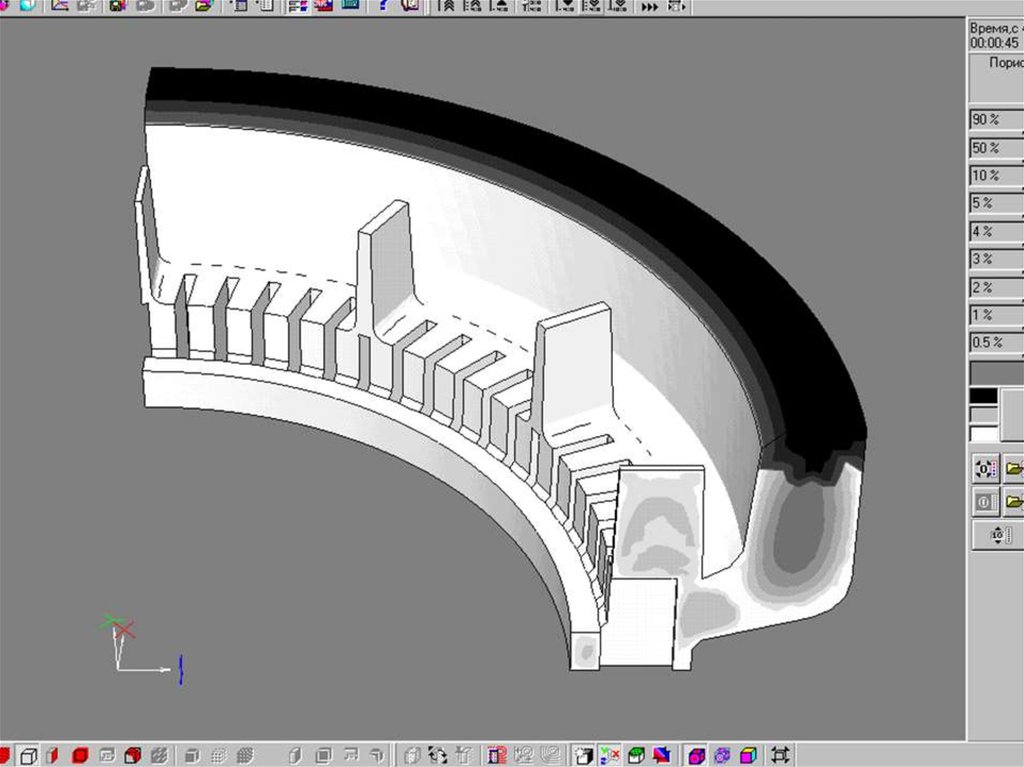Click the solid red cube icon
The height and width of the screenshot is (767, 1024).
80,755
